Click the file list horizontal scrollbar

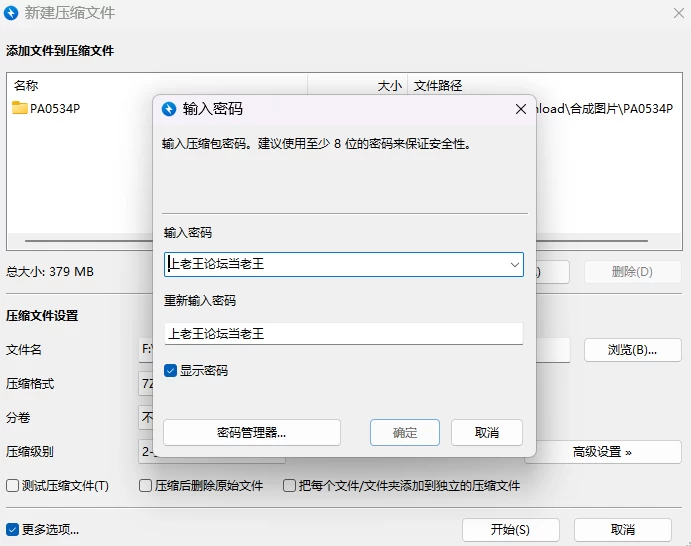pos(336,241)
